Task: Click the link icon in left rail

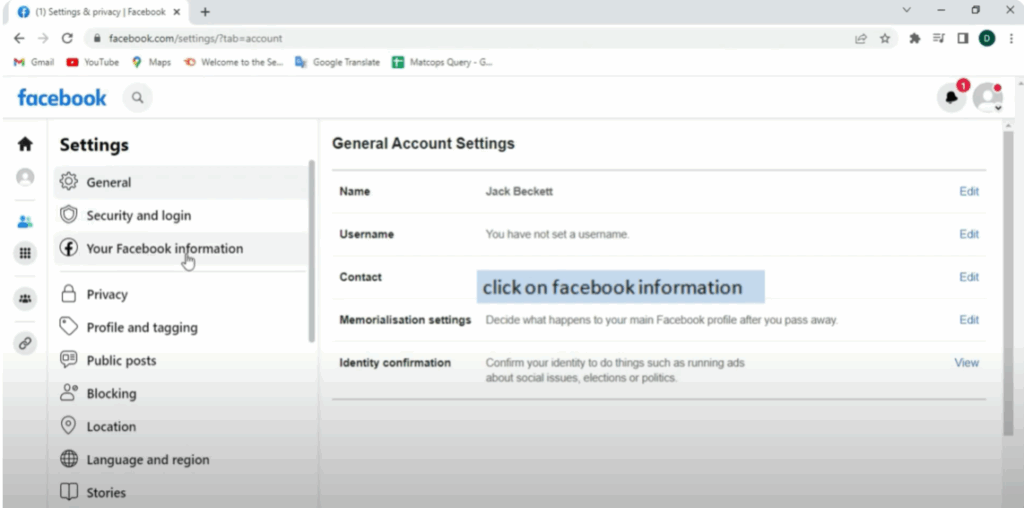Action: pos(25,343)
